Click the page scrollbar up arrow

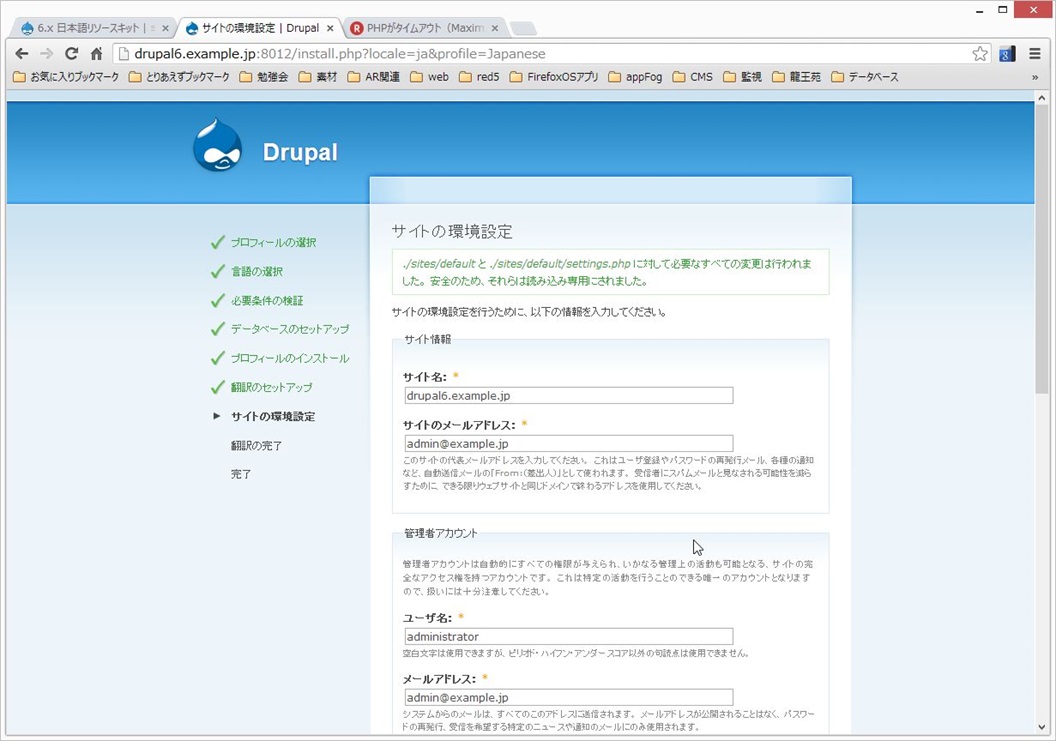pyautogui.click(x=1042, y=98)
